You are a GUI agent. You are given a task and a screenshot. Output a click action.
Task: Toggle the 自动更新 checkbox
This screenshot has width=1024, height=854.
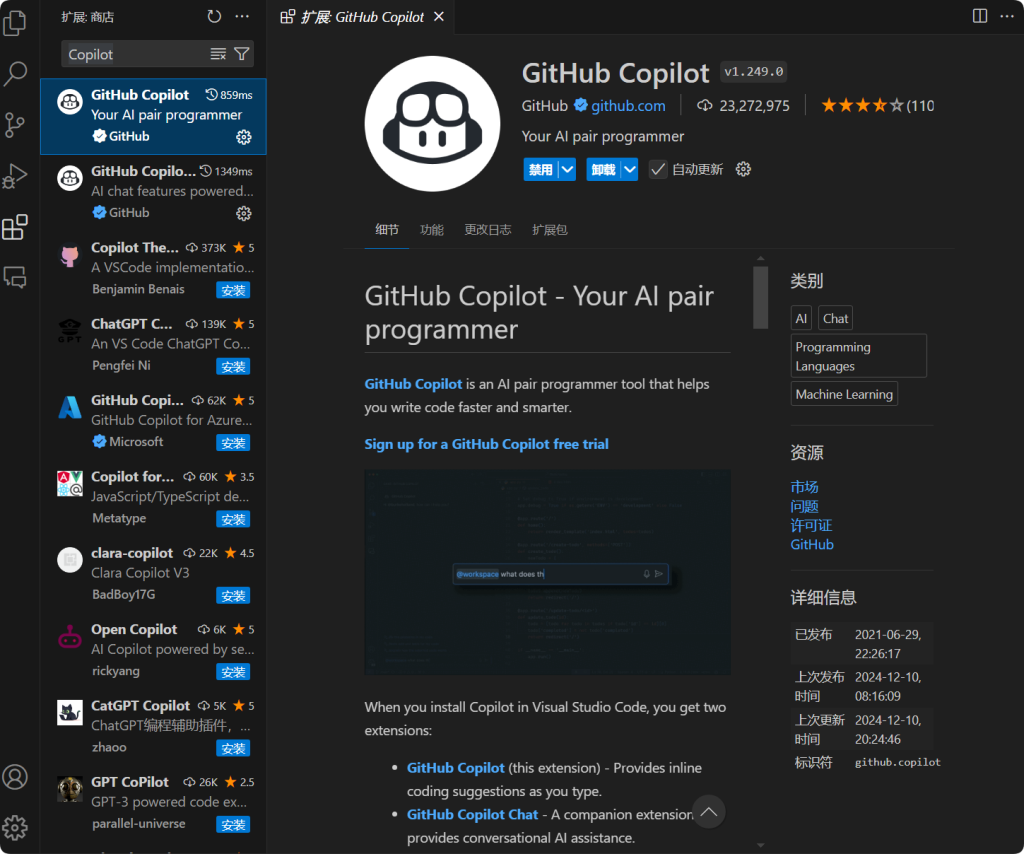(x=658, y=170)
